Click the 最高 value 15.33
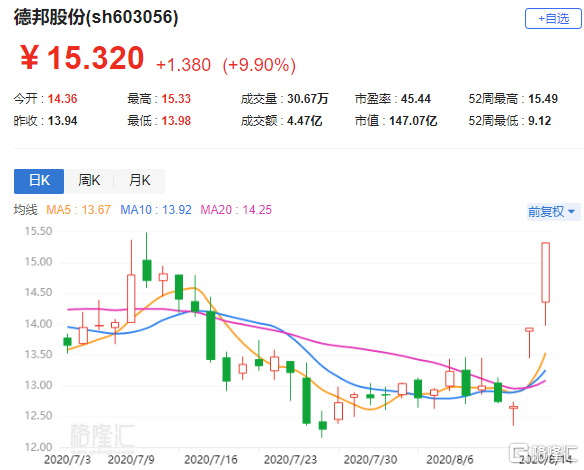This screenshot has height=470, width=584. (176, 99)
